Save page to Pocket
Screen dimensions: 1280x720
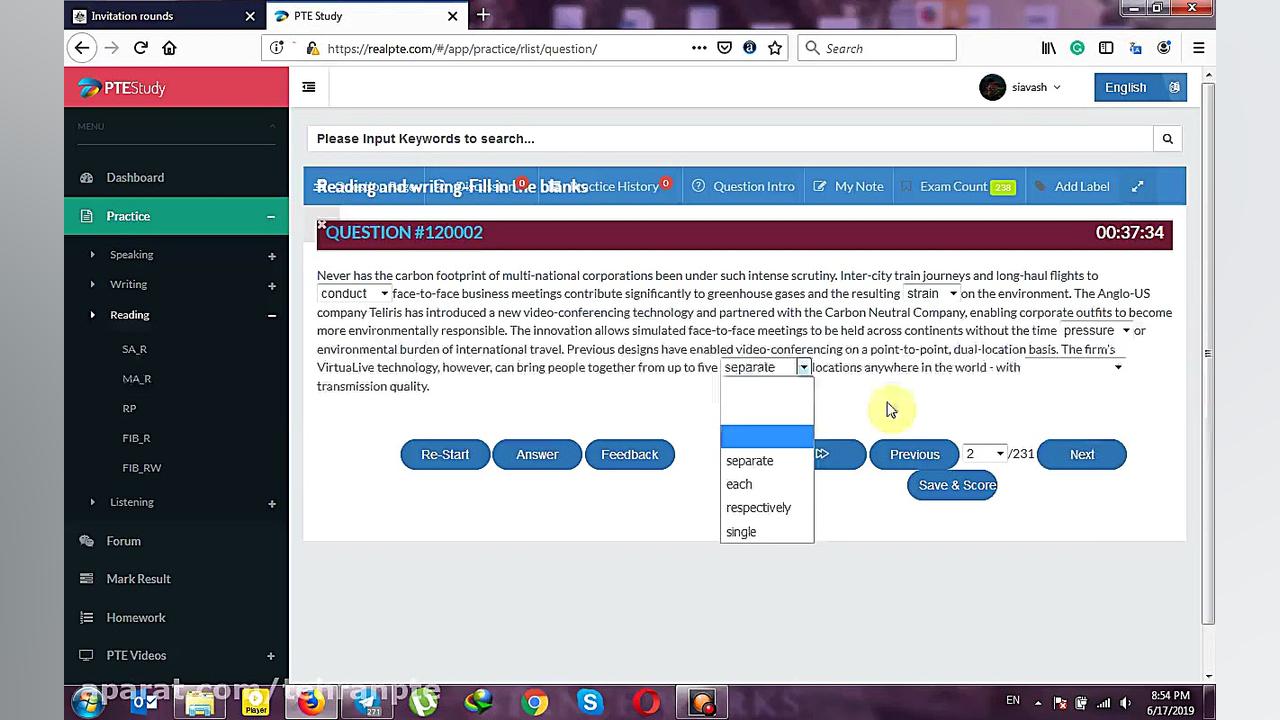(x=725, y=48)
